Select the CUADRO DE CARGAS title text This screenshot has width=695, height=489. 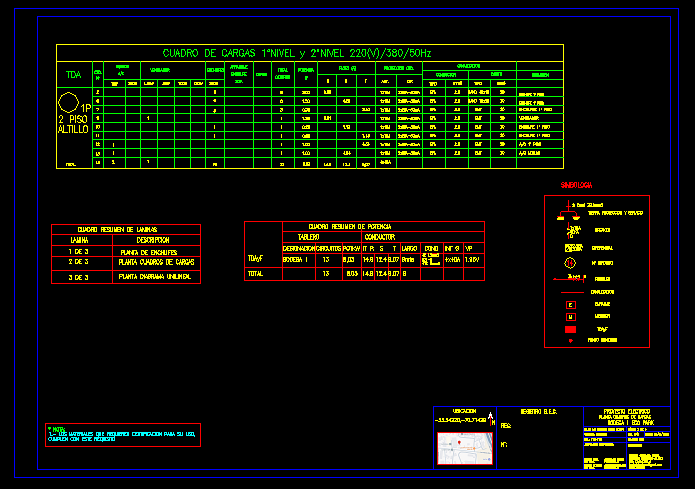297,53
